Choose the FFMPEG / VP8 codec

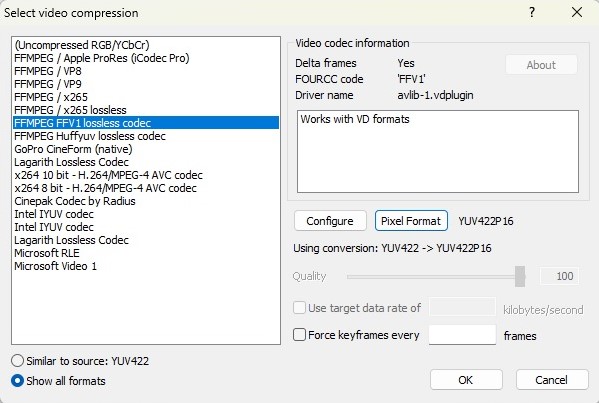tap(146, 71)
